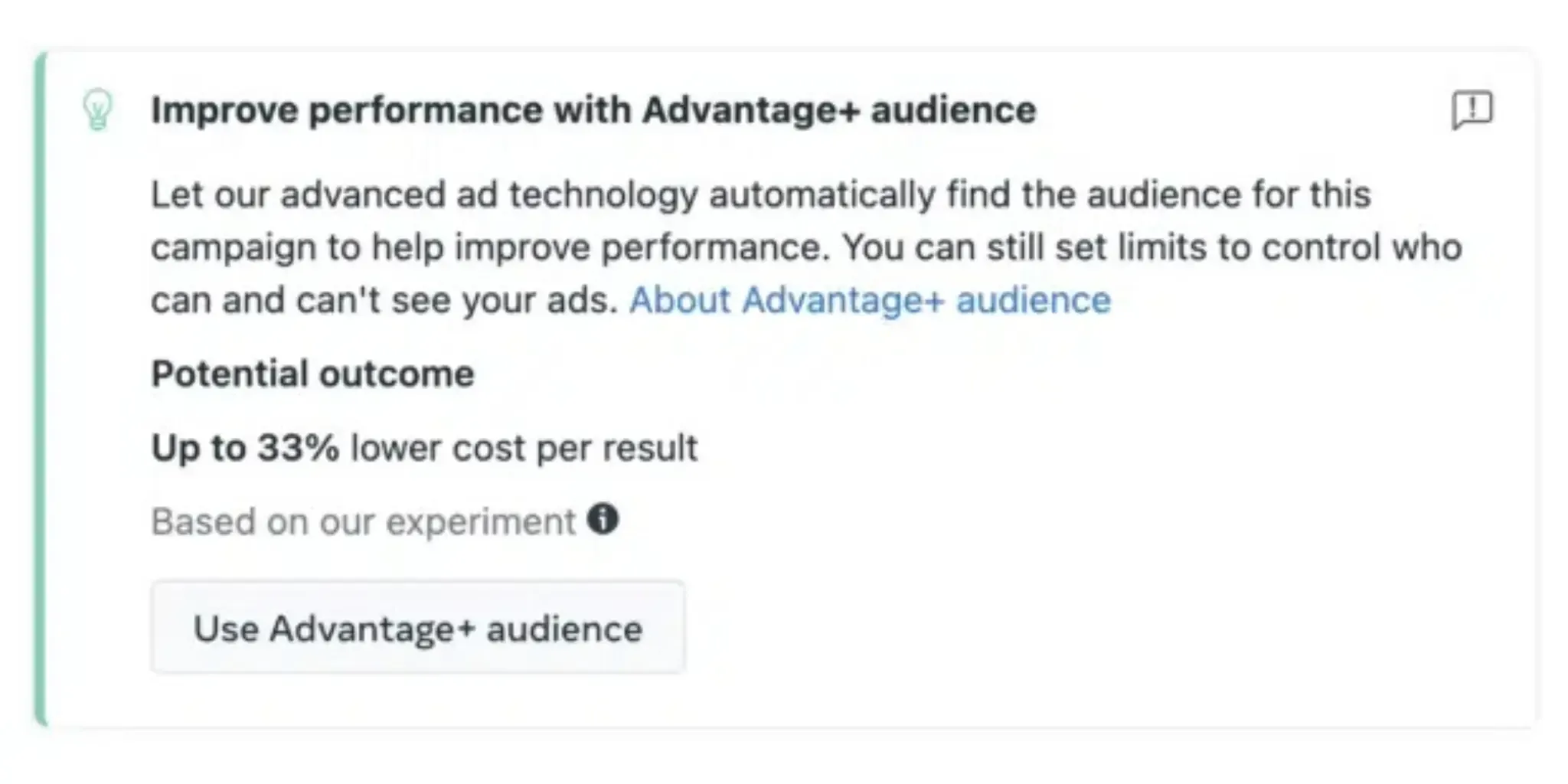Click the lightbulb recommendation icon

pos(97,110)
